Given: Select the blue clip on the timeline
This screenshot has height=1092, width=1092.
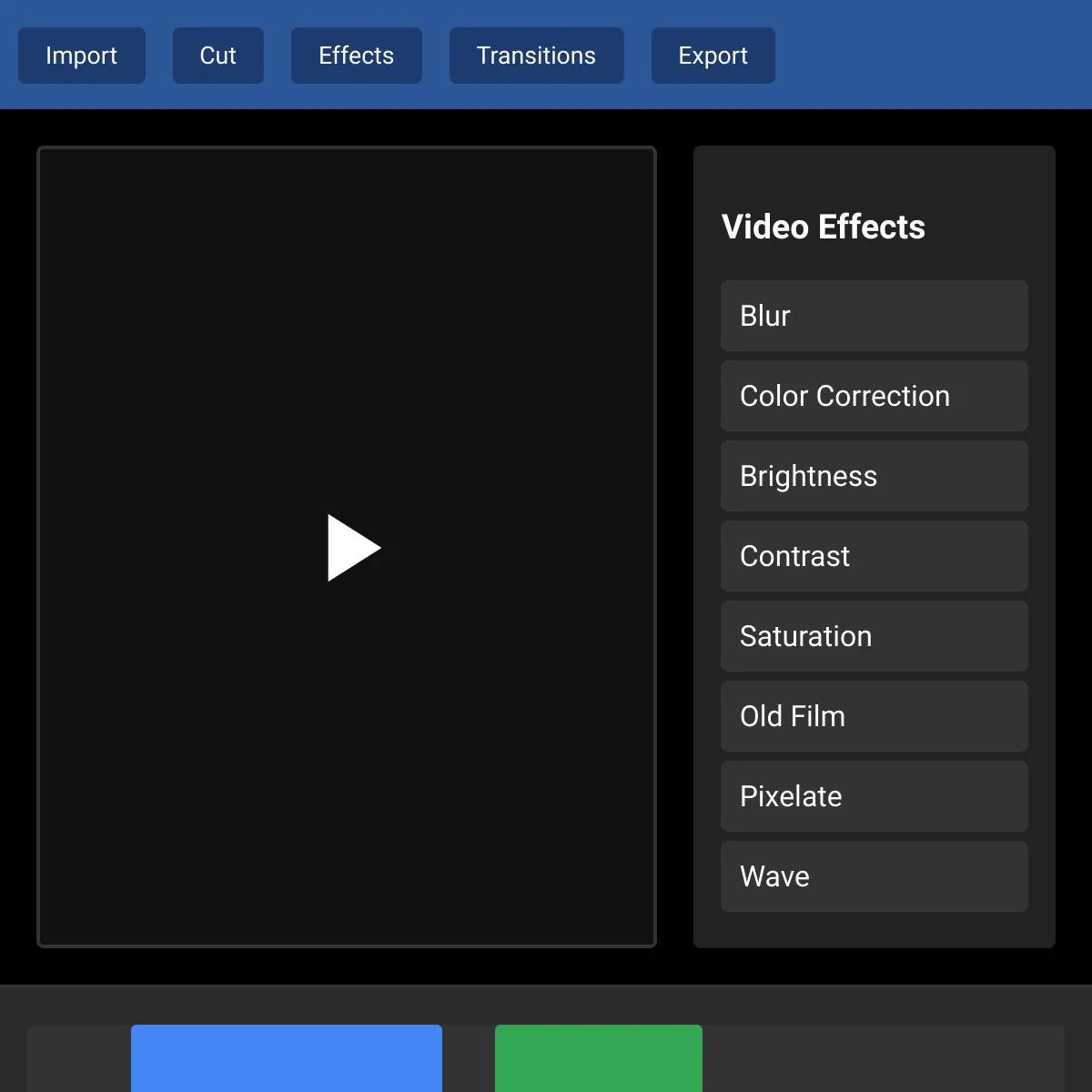Looking at the screenshot, I should point(287,1058).
